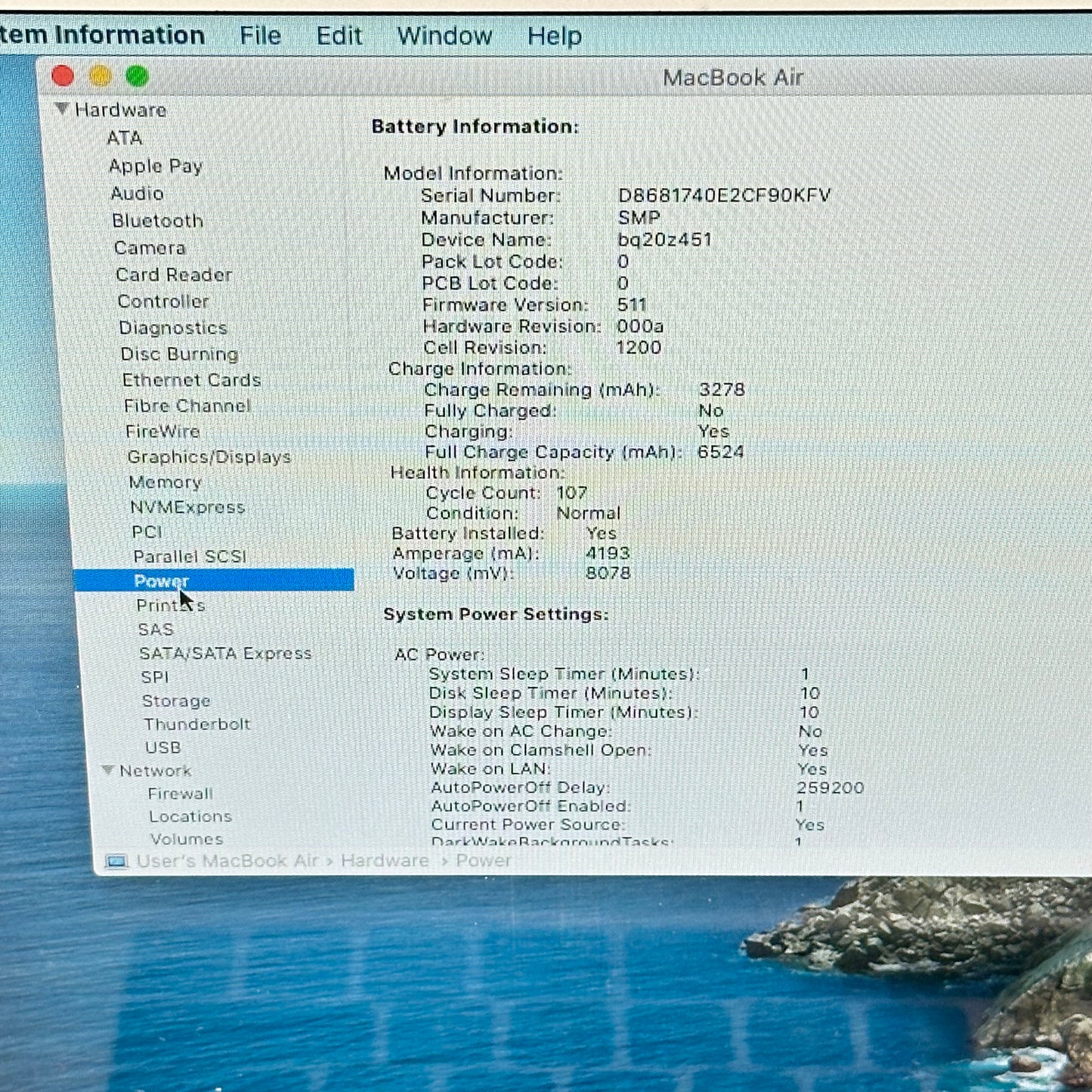This screenshot has width=1092, height=1092.
Task: Click the Cell Revision value 1200
Action: click(x=639, y=347)
